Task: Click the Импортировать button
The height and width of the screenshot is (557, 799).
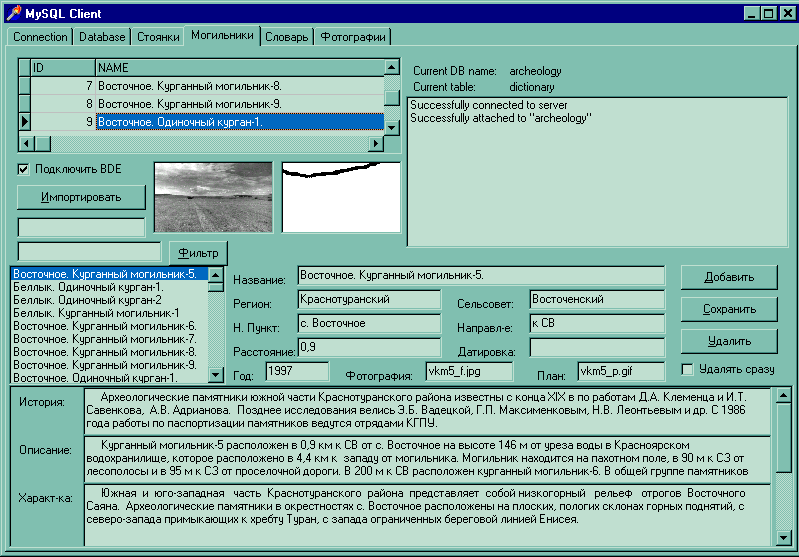Action: [x=81, y=197]
